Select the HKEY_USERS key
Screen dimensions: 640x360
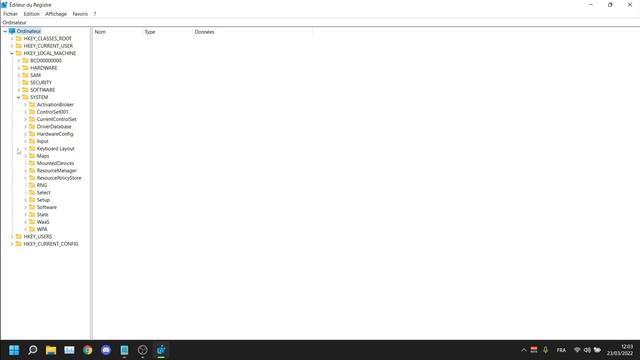tap(38, 236)
